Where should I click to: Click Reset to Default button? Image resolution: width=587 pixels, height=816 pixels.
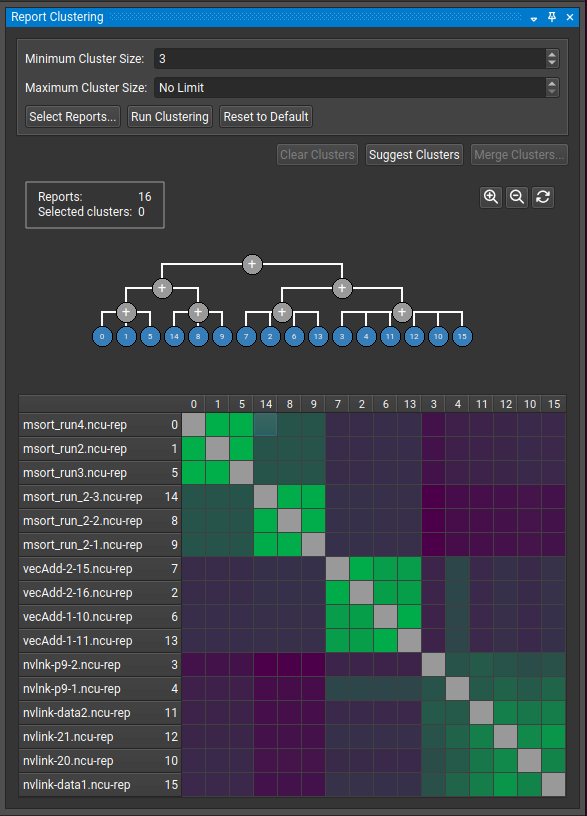(266, 117)
